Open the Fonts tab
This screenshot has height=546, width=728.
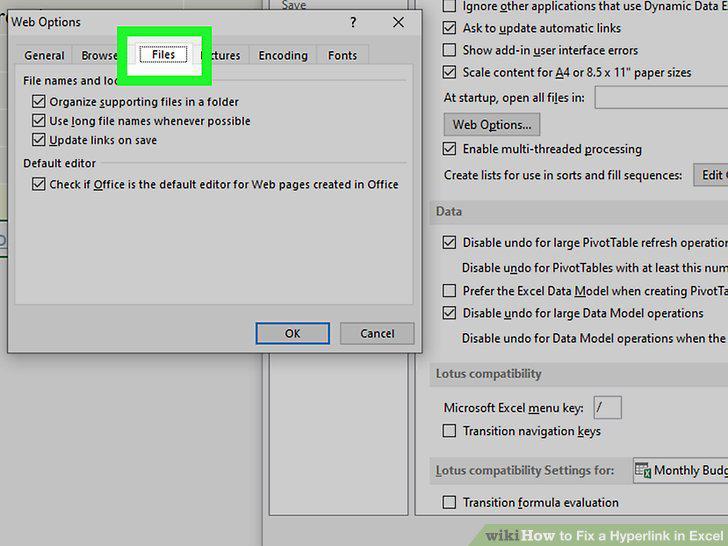click(343, 56)
